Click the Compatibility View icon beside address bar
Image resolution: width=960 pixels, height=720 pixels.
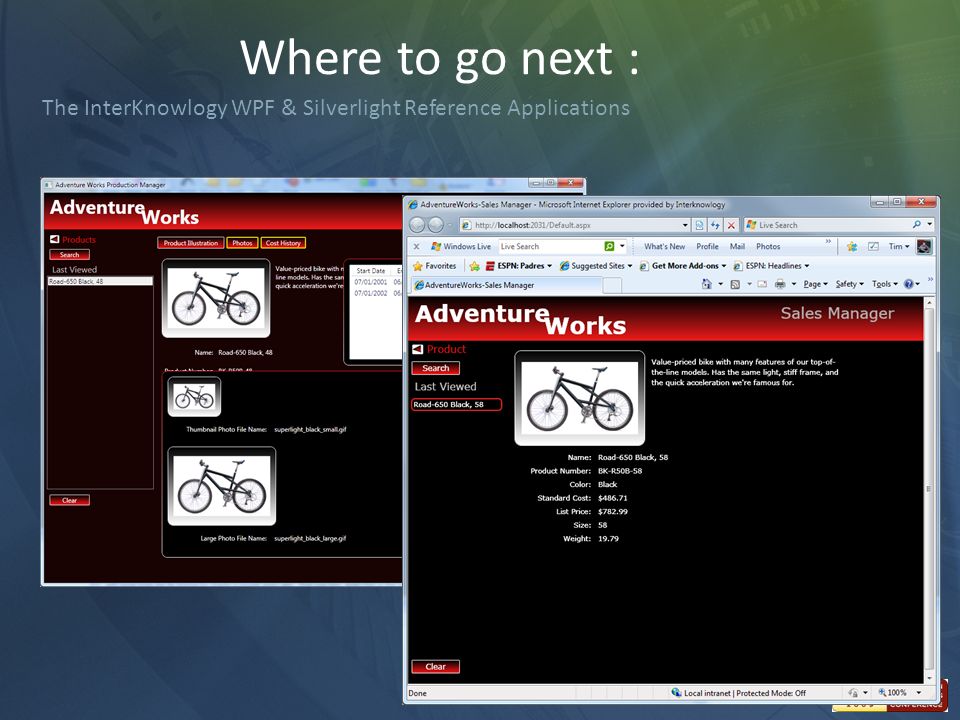(699, 225)
